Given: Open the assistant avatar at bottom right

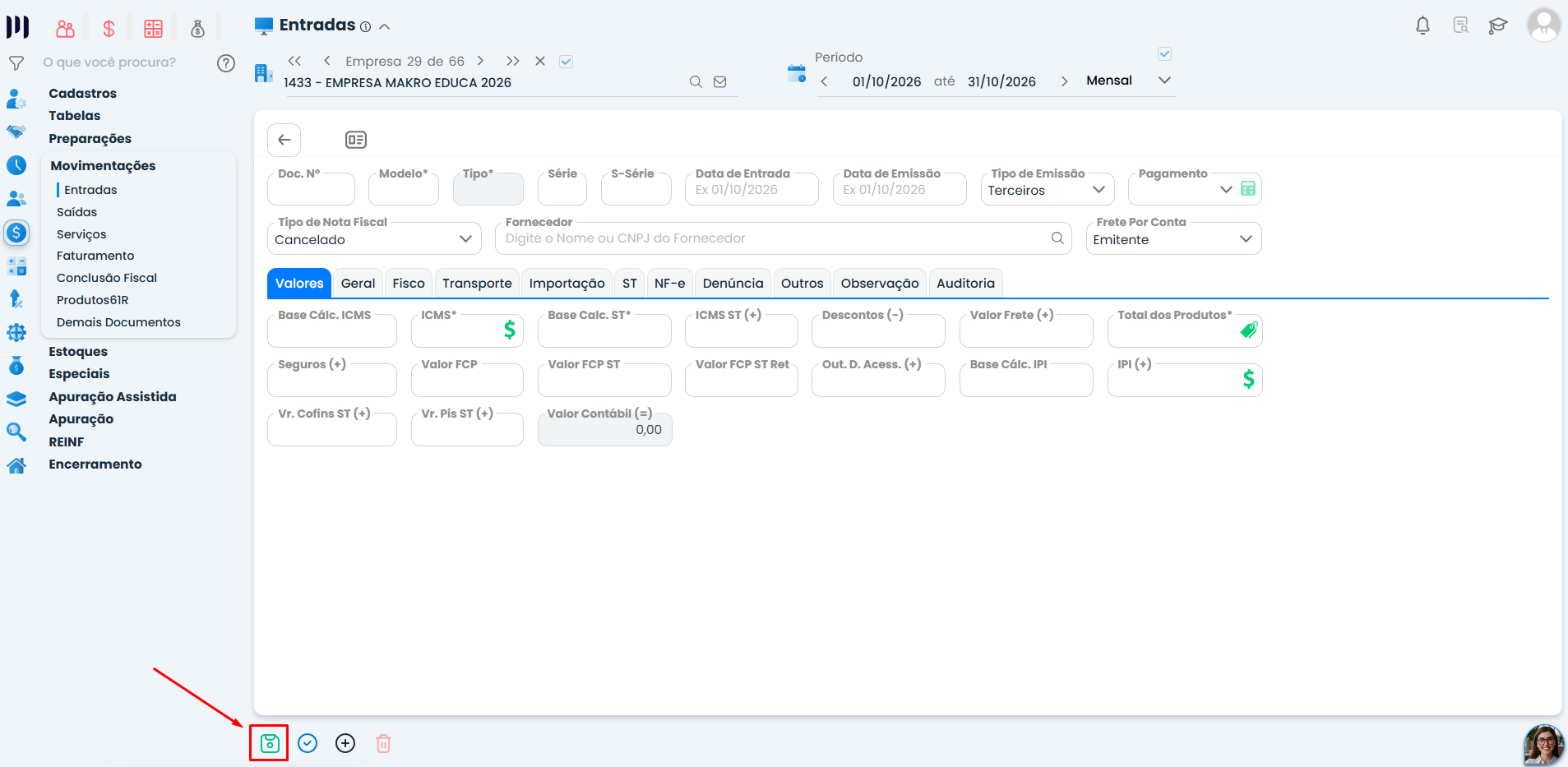Looking at the screenshot, I should tap(1543, 745).
